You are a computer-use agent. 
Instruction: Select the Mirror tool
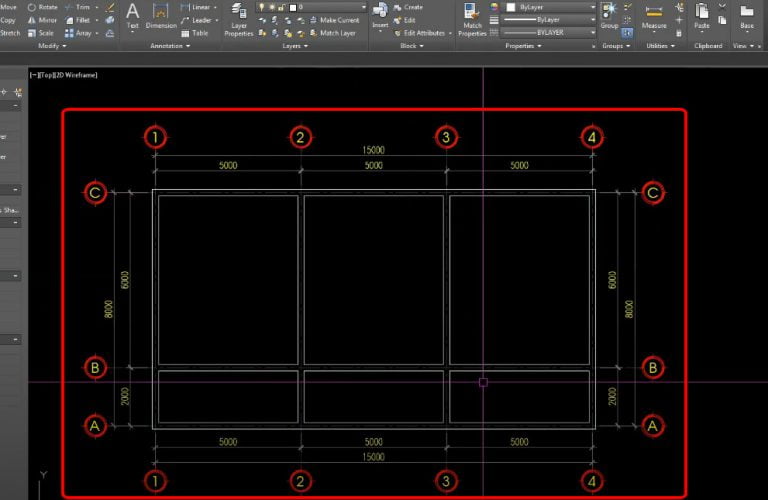[x=42, y=19]
